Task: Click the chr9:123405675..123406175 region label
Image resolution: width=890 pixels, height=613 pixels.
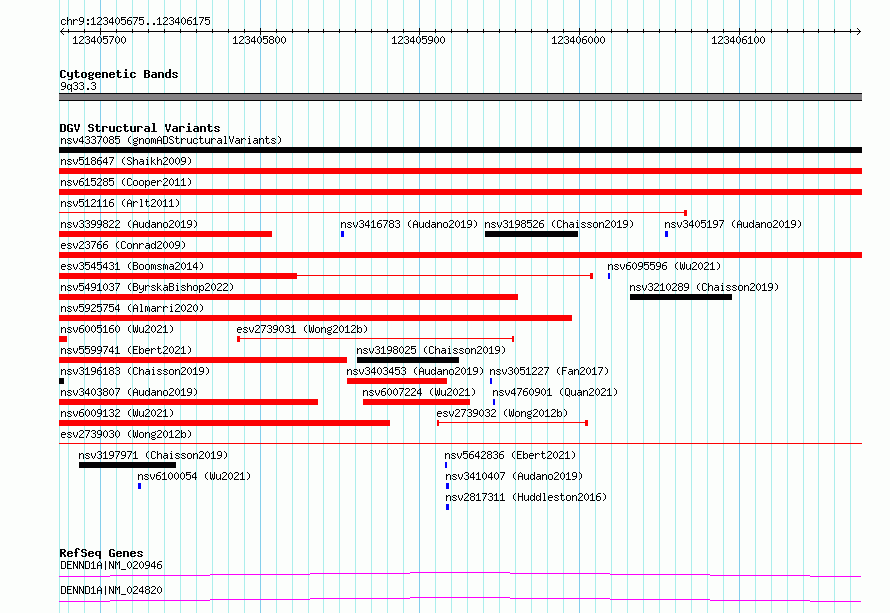Action: (135, 21)
